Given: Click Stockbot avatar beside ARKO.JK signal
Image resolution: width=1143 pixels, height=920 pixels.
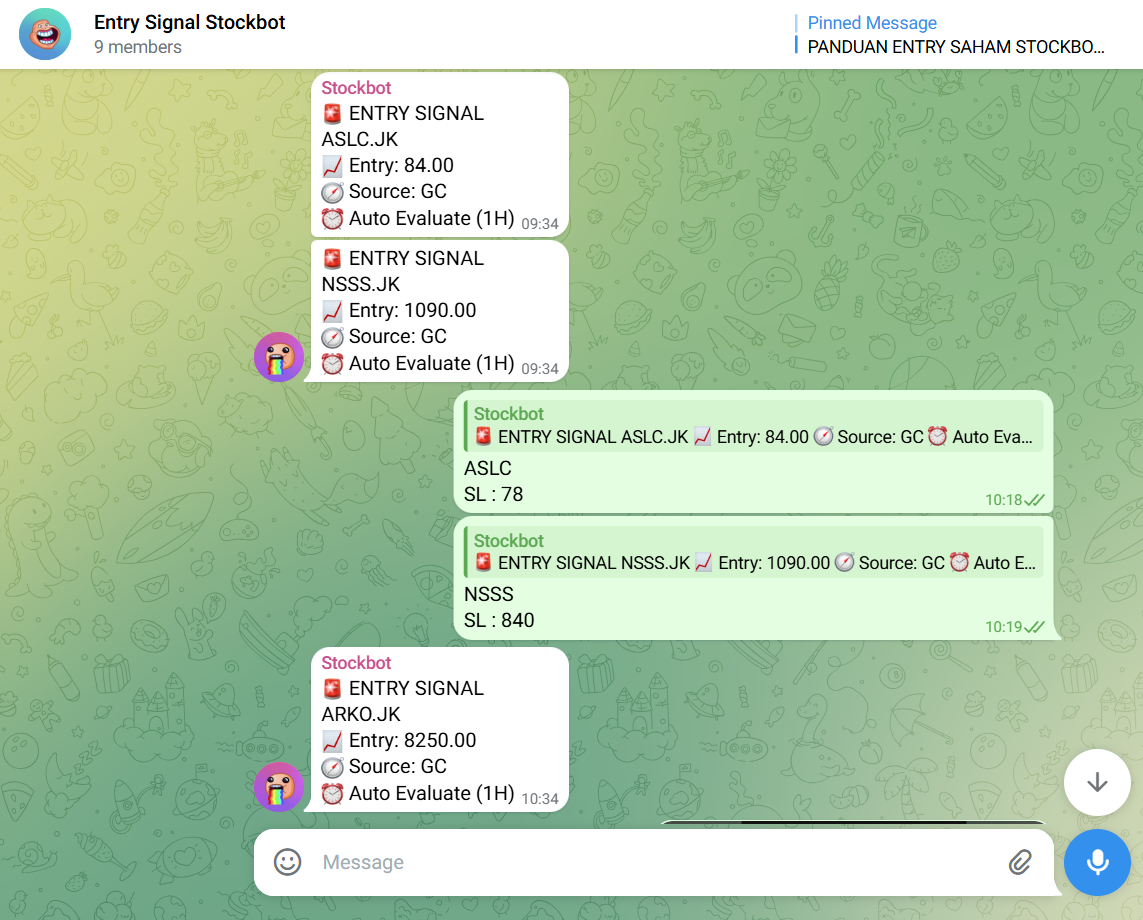Looking at the screenshot, I should coord(279,787).
